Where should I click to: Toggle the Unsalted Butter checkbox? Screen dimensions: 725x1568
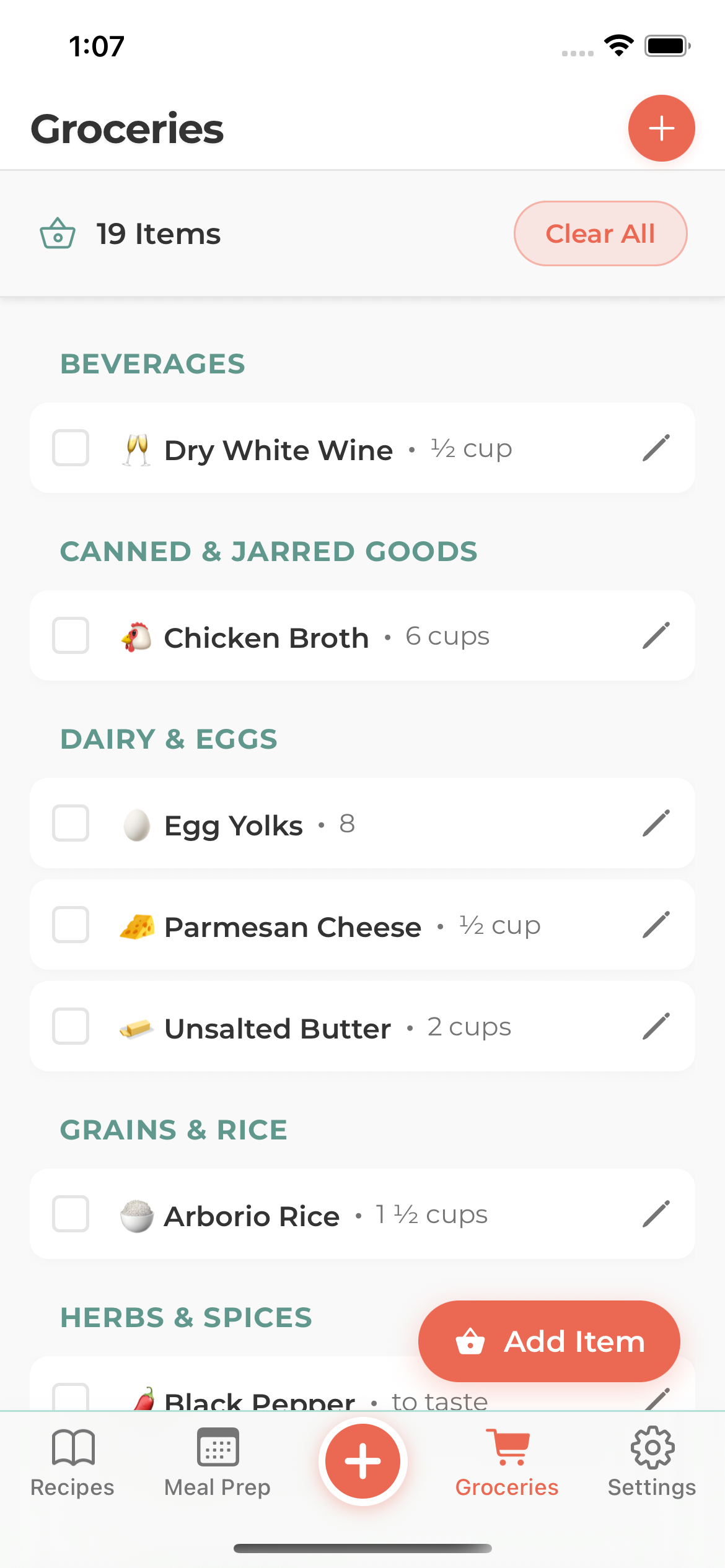(x=71, y=1026)
